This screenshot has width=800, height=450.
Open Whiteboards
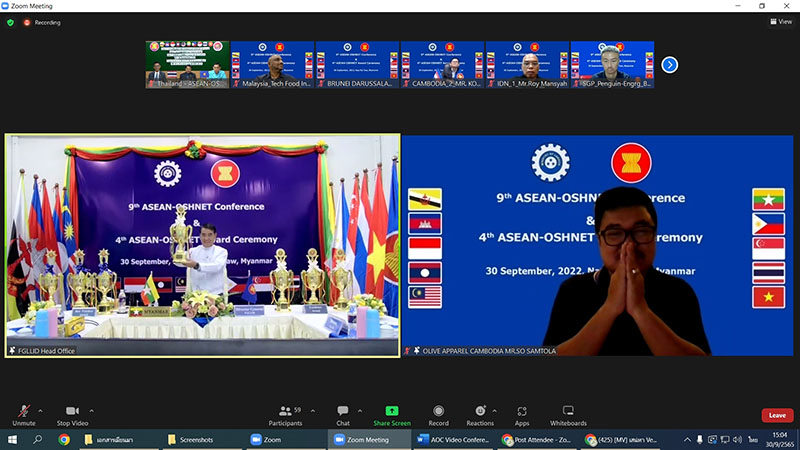pyautogui.click(x=568, y=413)
